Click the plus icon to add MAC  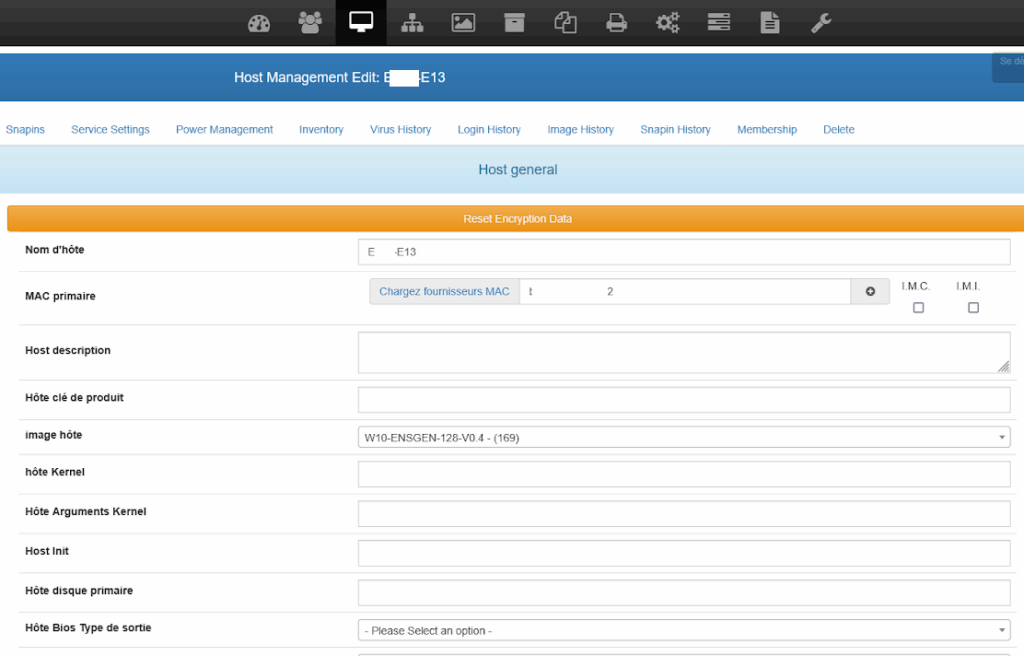pyautogui.click(x=870, y=291)
